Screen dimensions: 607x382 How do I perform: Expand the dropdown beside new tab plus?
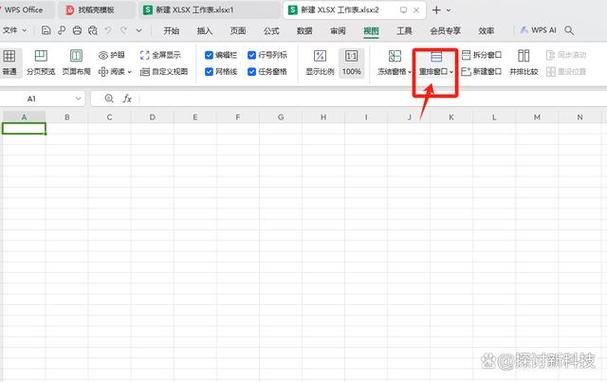[x=449, y=10]
